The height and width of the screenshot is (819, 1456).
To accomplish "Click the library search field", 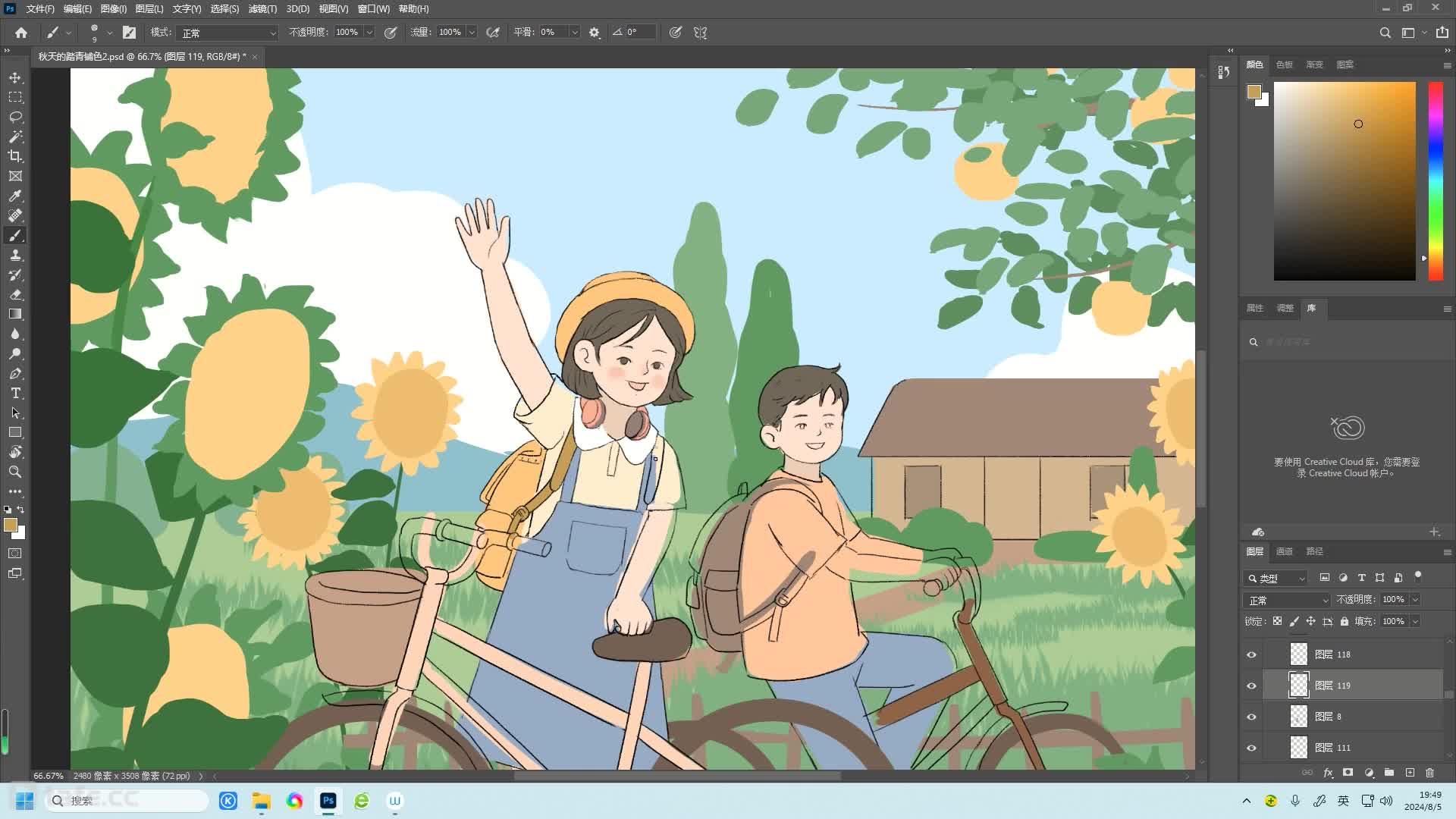I will [1346, 342].
